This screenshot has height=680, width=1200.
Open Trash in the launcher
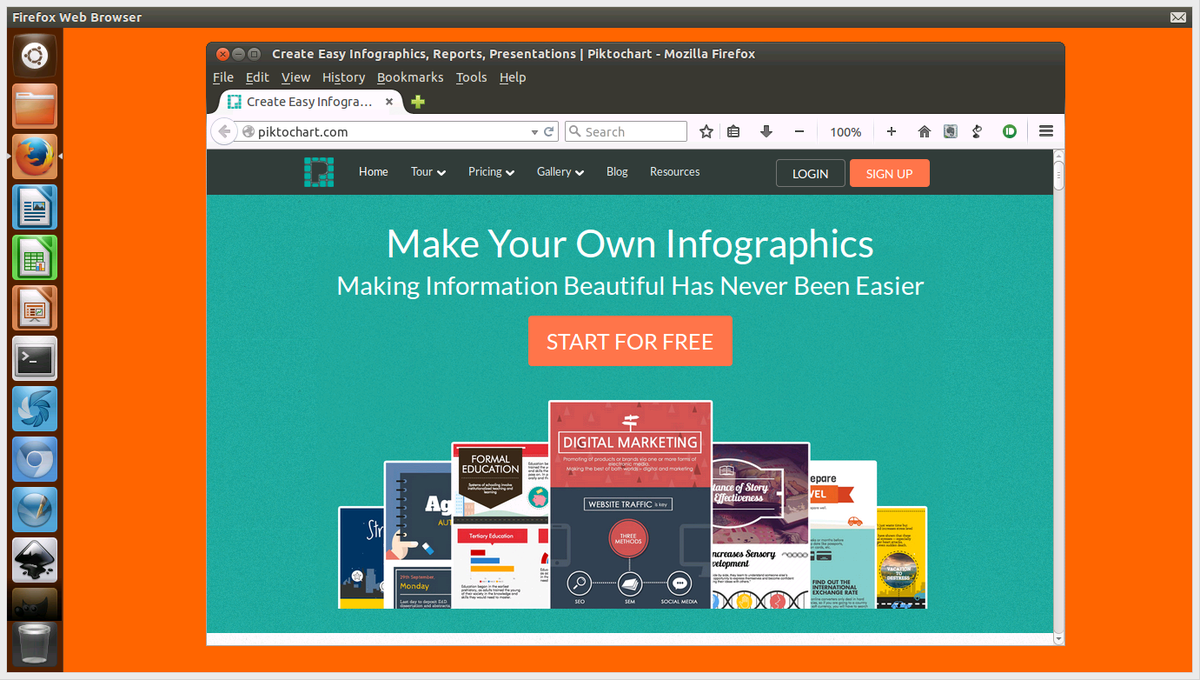click(35, 645)
